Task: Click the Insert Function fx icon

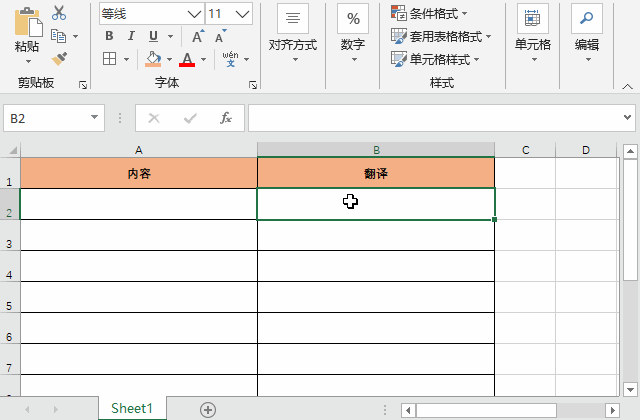Action: pyautogui.click(x=226, y=118)
